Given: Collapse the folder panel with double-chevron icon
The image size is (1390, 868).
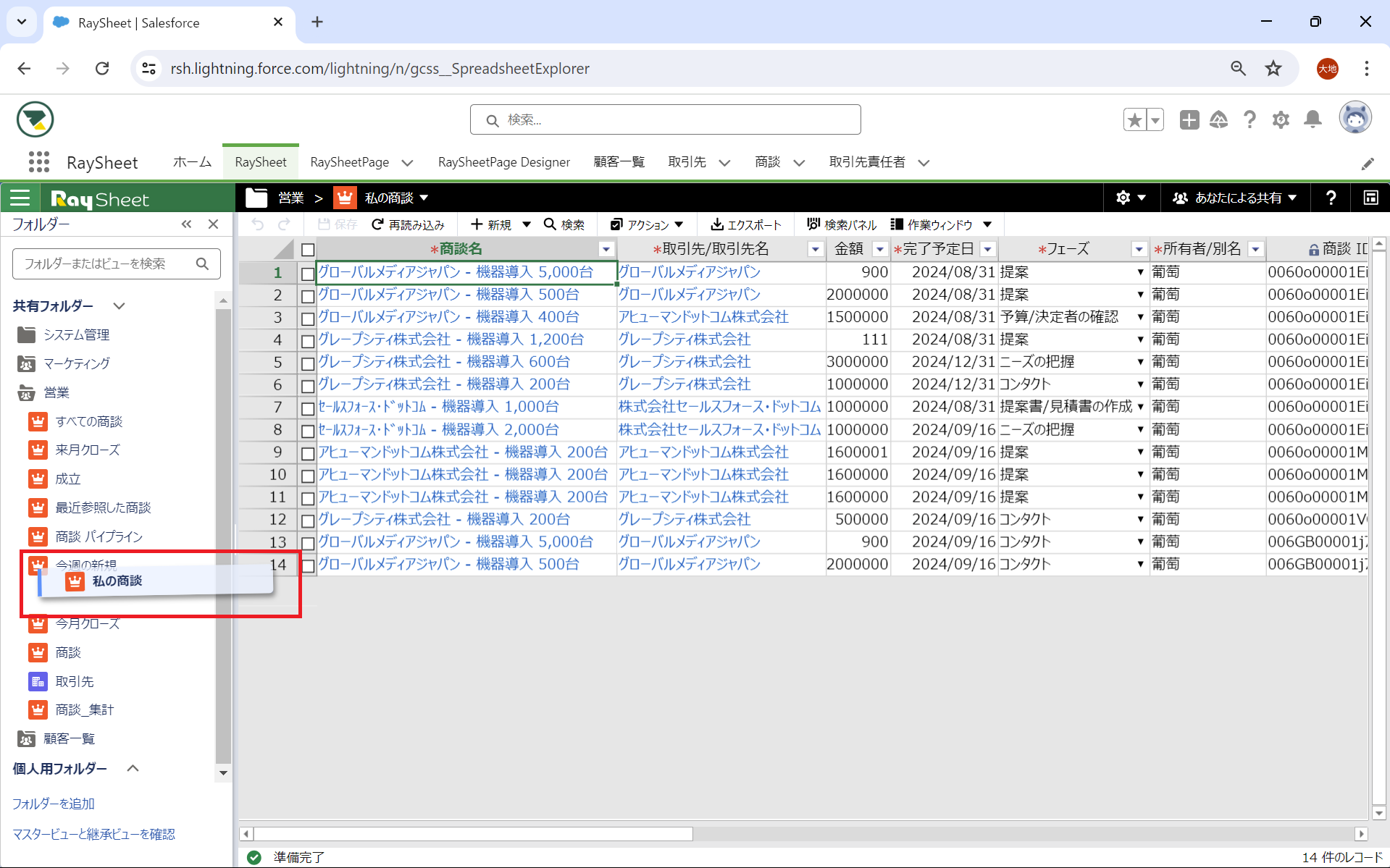Looking at the screenshot, I should (x=187, y=224).
